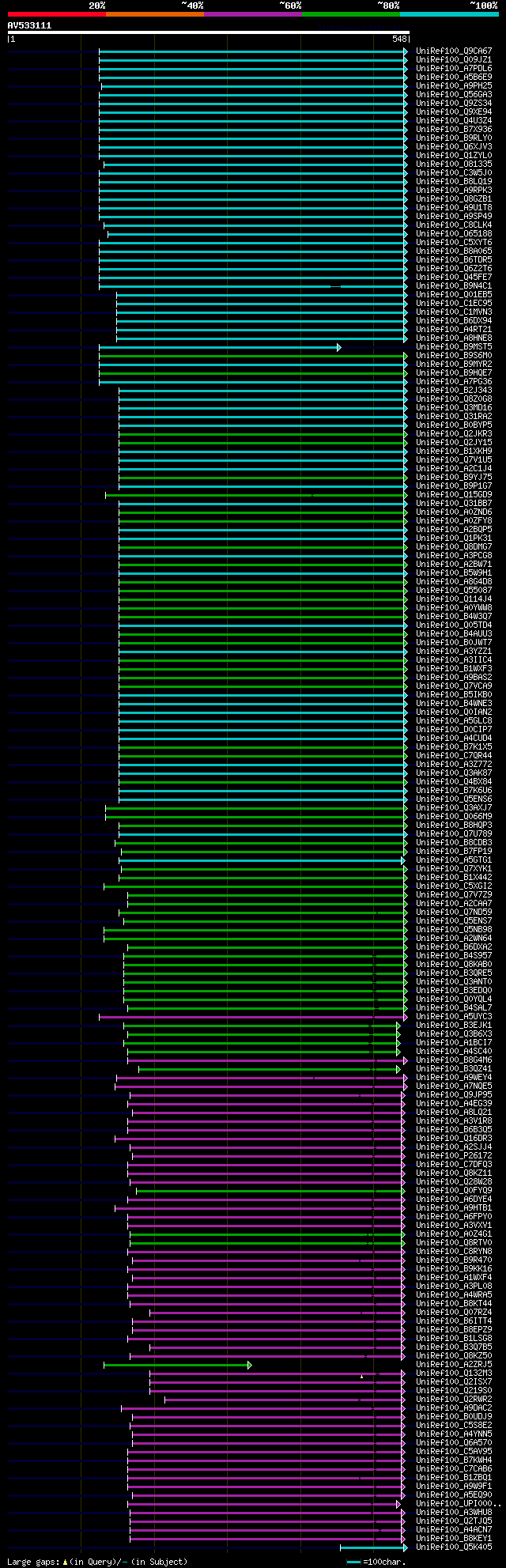Viewport: 506px width, 1568px height.
Task: Select the UniRef100_Q132M3 label
Action: pos(454,1373)
